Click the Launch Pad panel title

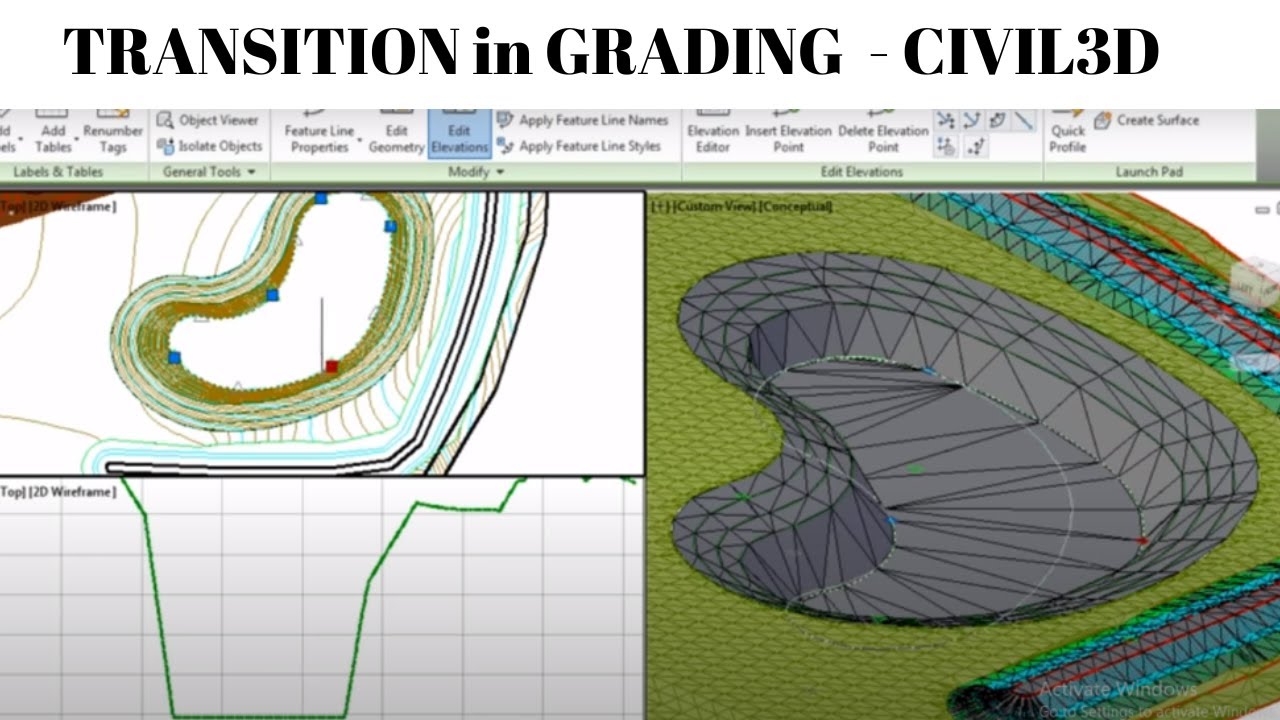[1149, 172]
